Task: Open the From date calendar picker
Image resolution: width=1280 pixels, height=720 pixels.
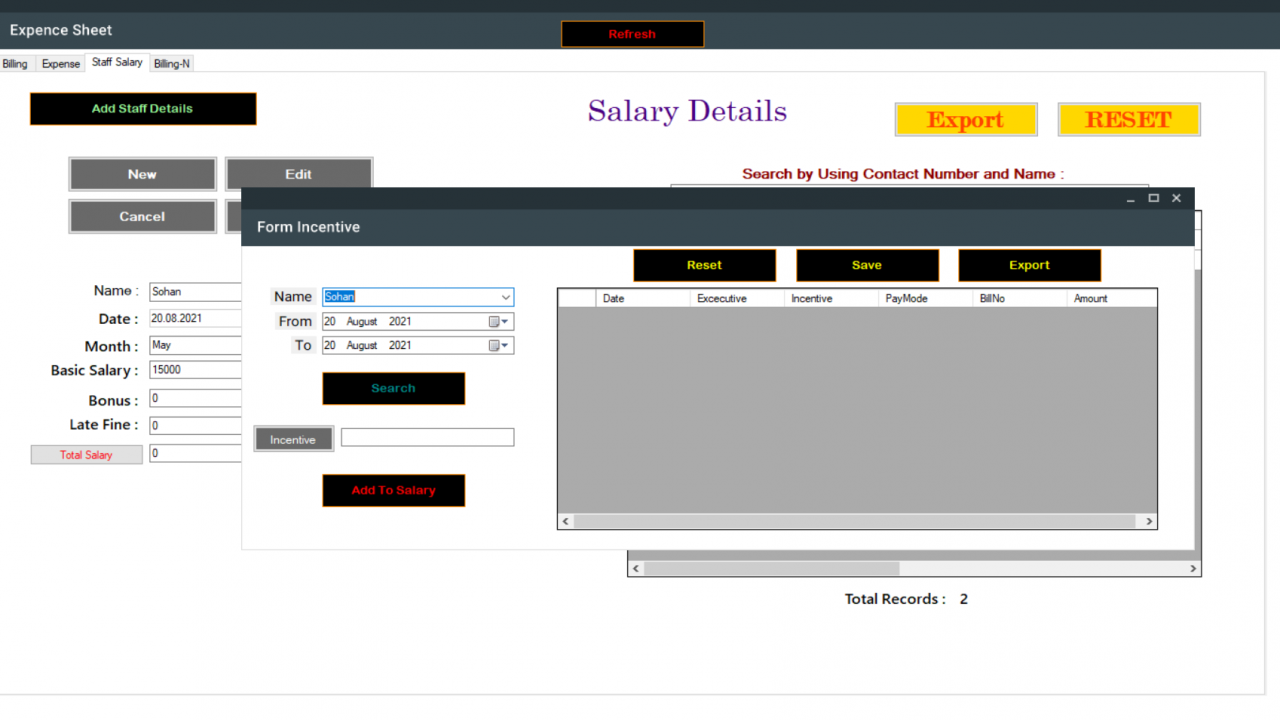Action: click(x=498, y=322)
